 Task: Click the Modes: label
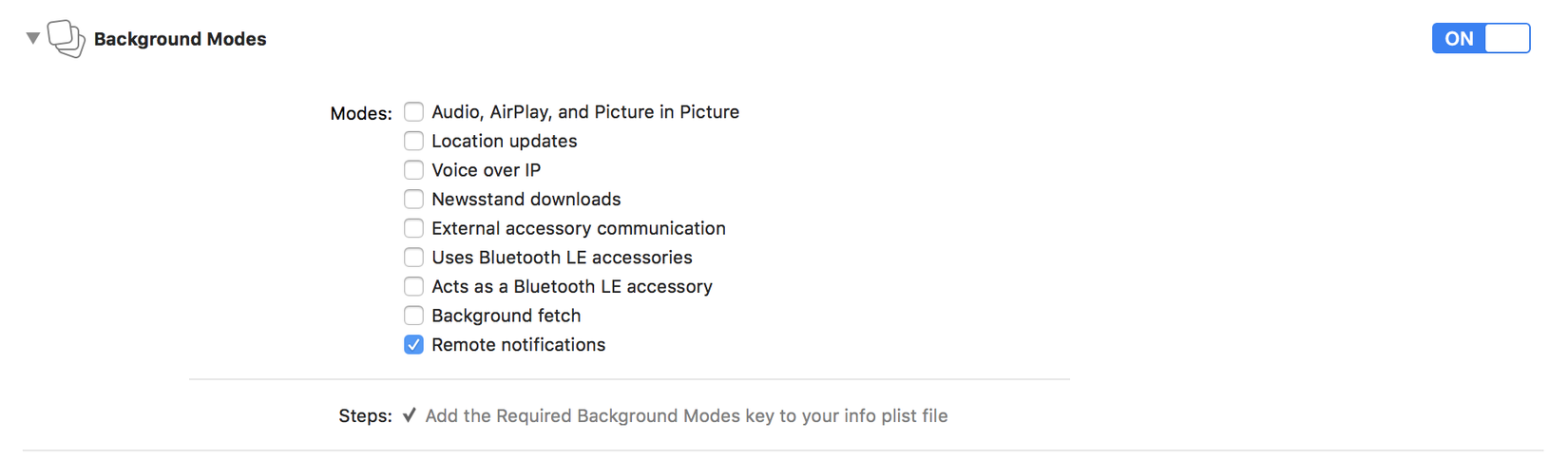(360, 114)
